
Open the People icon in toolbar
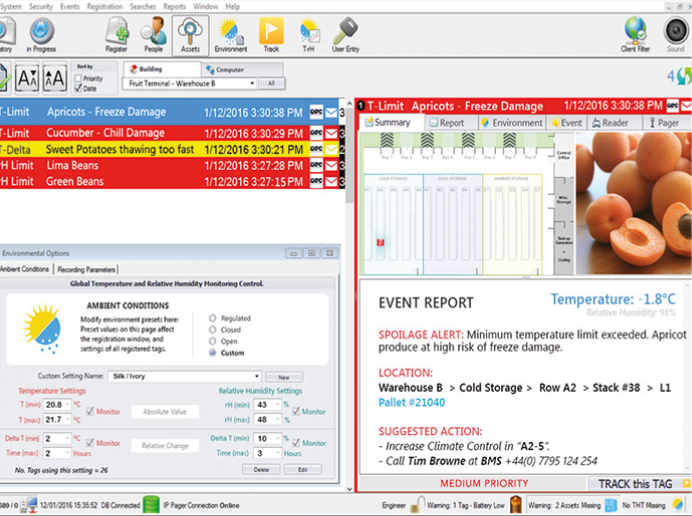[x=152, y=34]
